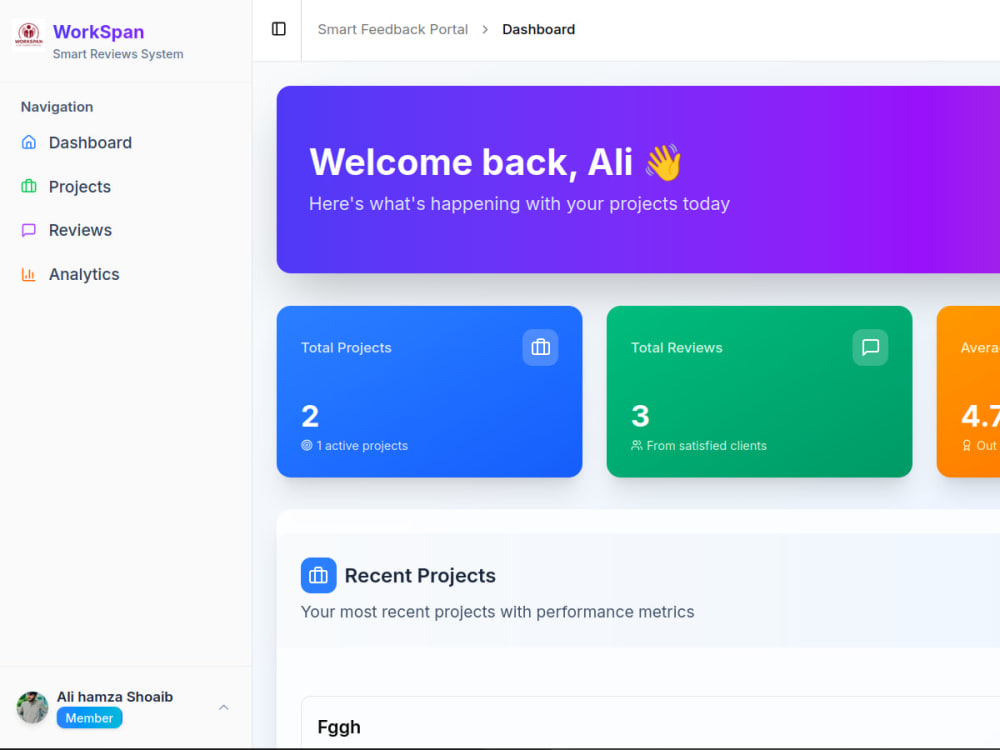Click the award icon on orange card

966,445
